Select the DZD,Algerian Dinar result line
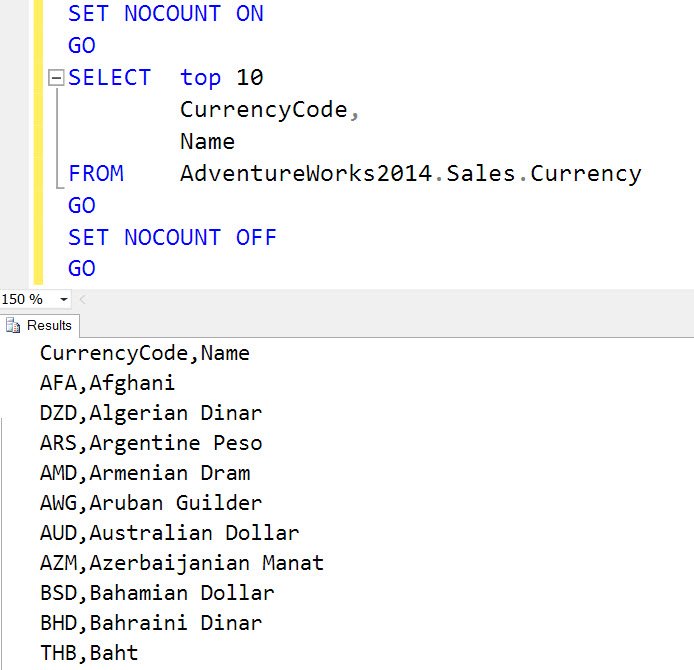 (x=151, y=413)
